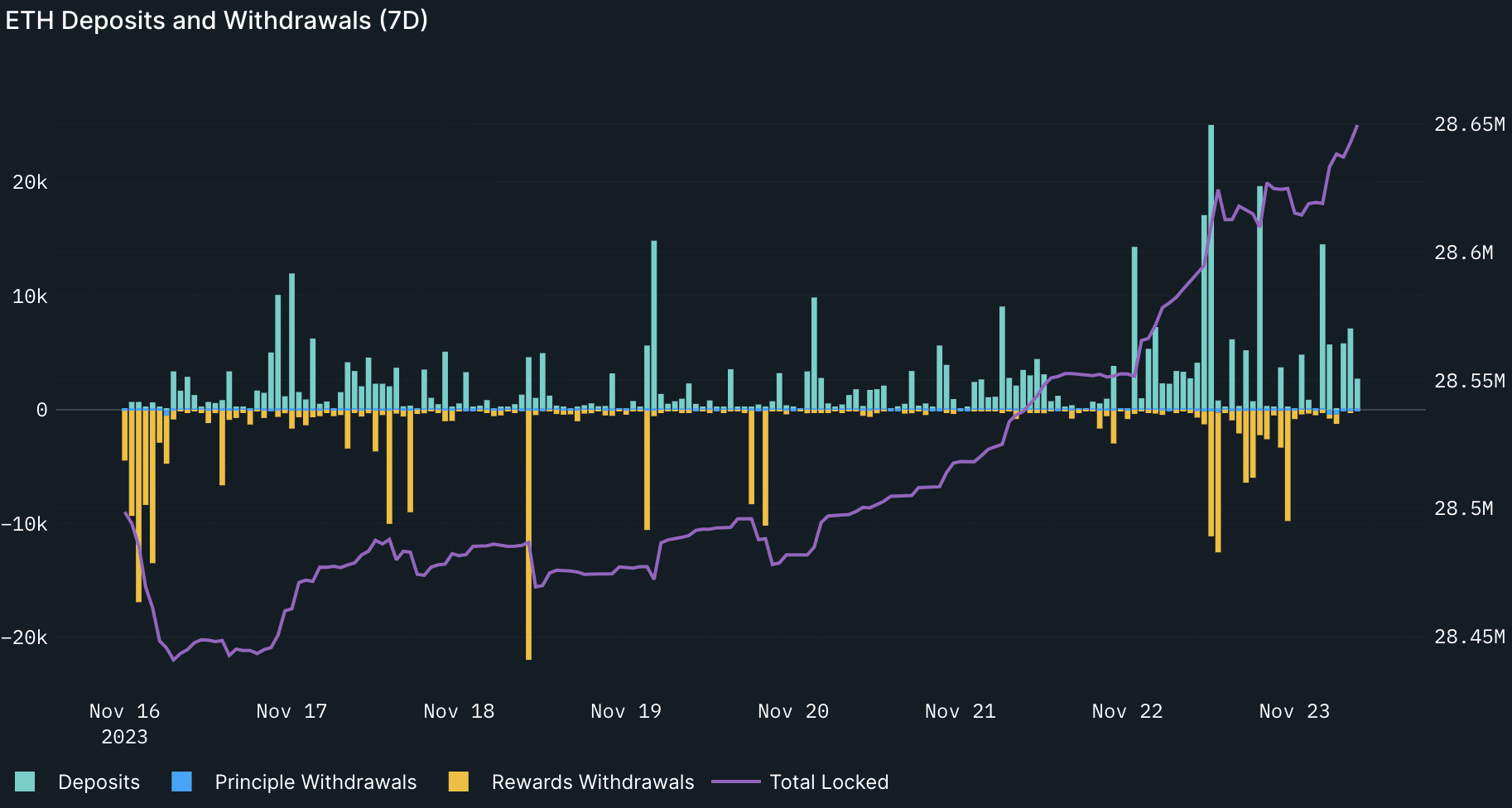Click the 0 left axis value

[x=41, y=410]
